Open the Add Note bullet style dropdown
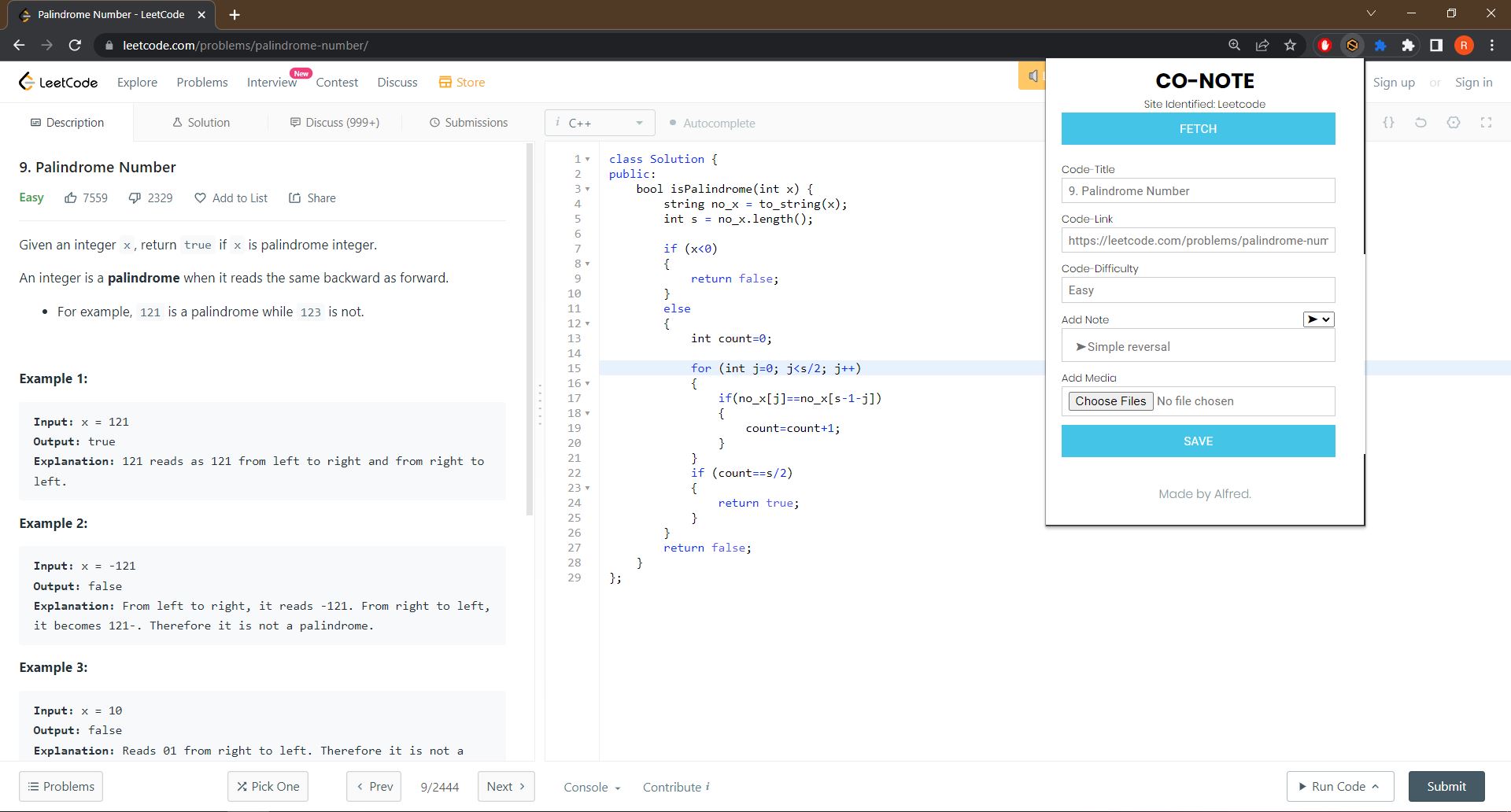This screenshot has width=1511, height=812. (x=1318, y=319)
